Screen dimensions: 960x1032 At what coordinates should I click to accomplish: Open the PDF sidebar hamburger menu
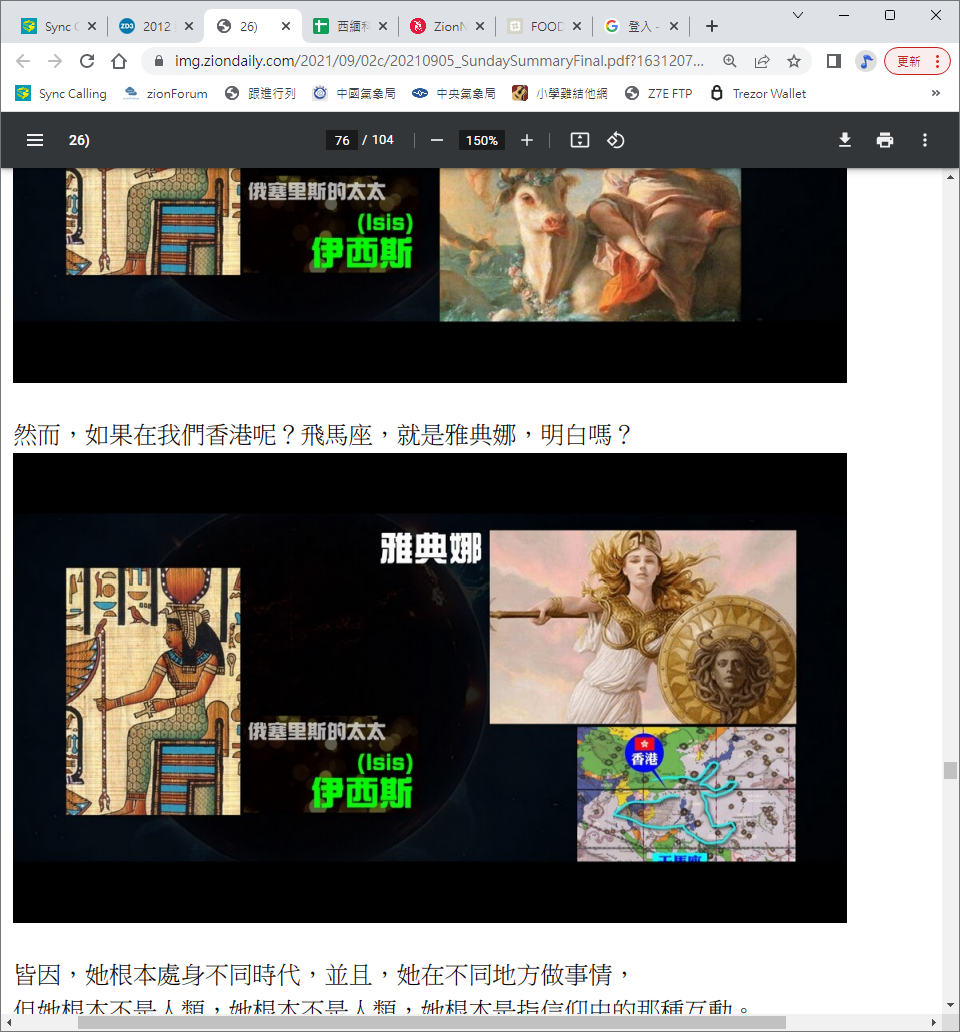(35, 140)
